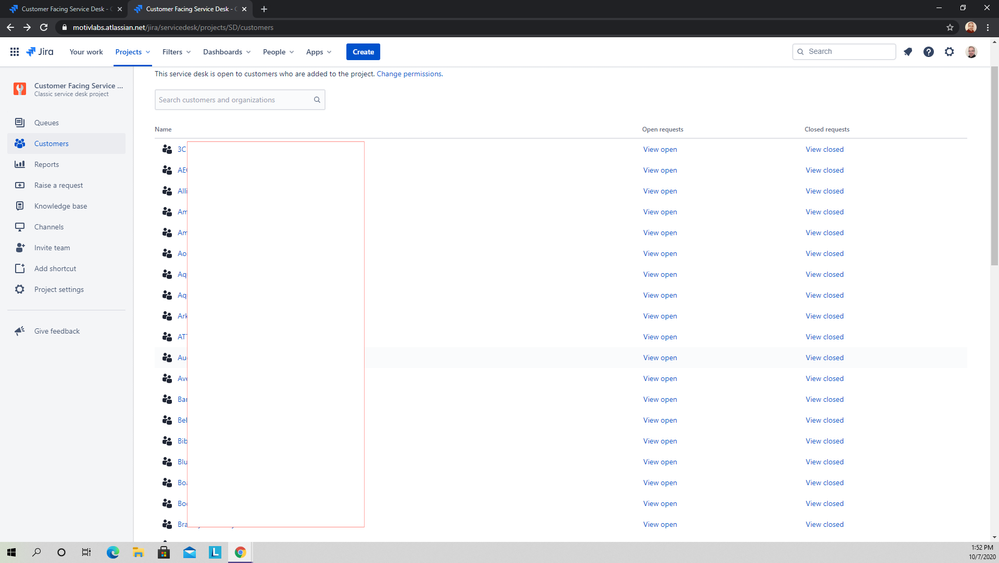Click View closed in the Bib row
Screen dimensions: 999x563
(824, 441)
